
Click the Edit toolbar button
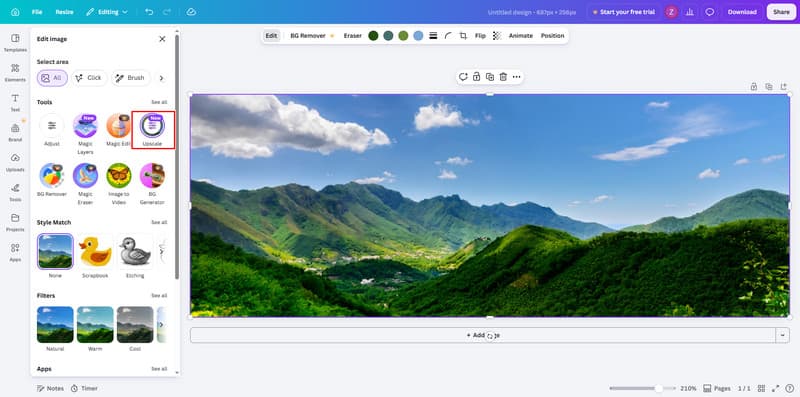coord(271,36)
